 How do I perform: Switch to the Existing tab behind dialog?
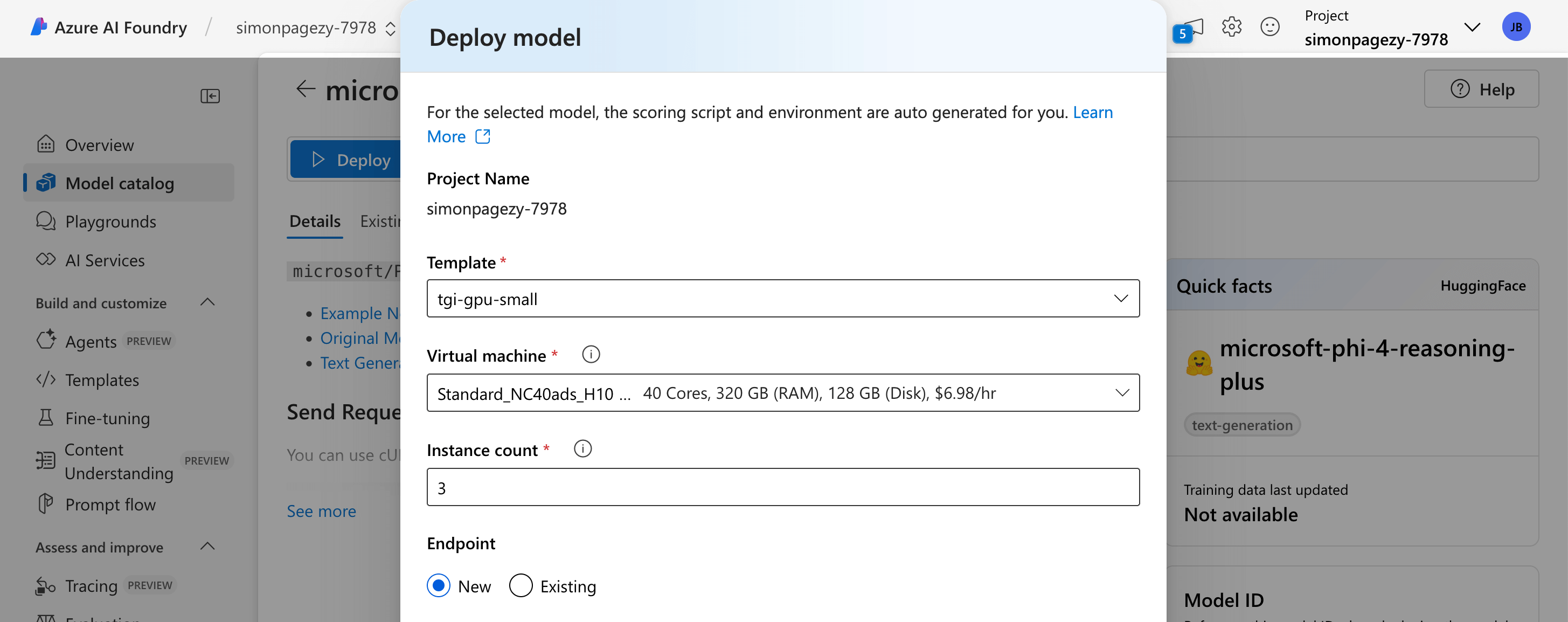point(380,221)
